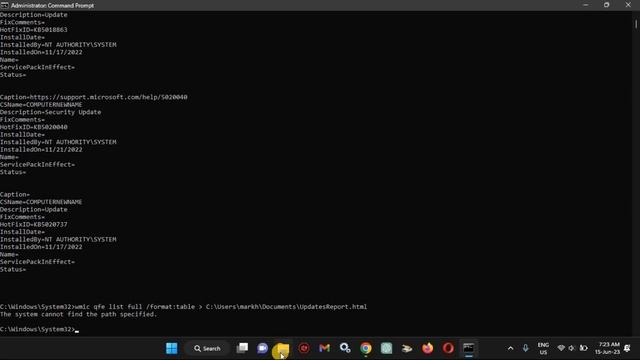Viewport: 640px width, 360px height.
Task: Launch the Teams Chat taskbar icon
Action: pos(262,348)
